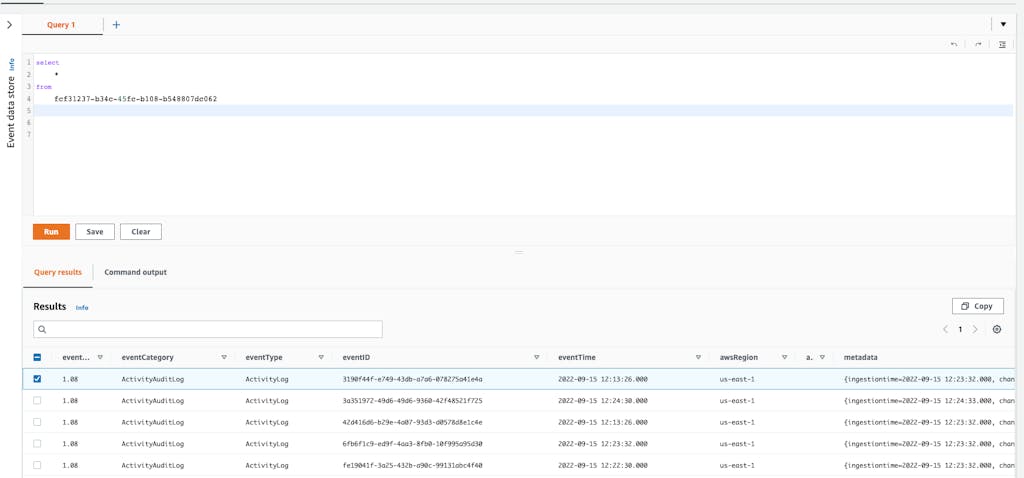
Task: Click the sort arrow on eventTime column
Action: coord(698,357)
